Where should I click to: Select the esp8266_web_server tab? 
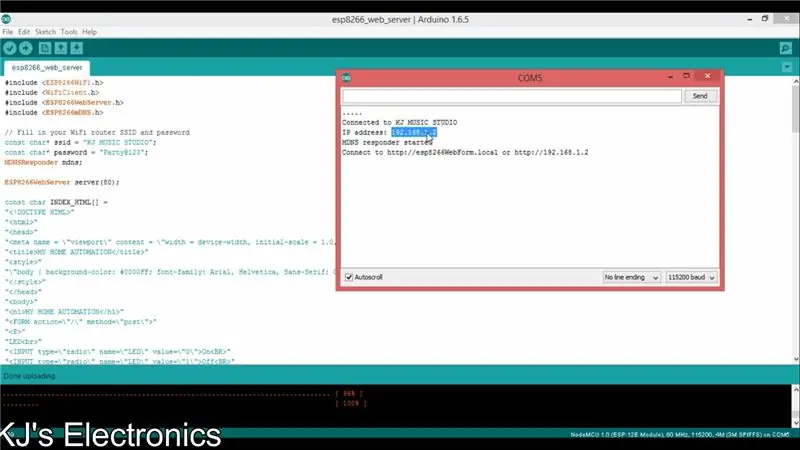(47, 67)
